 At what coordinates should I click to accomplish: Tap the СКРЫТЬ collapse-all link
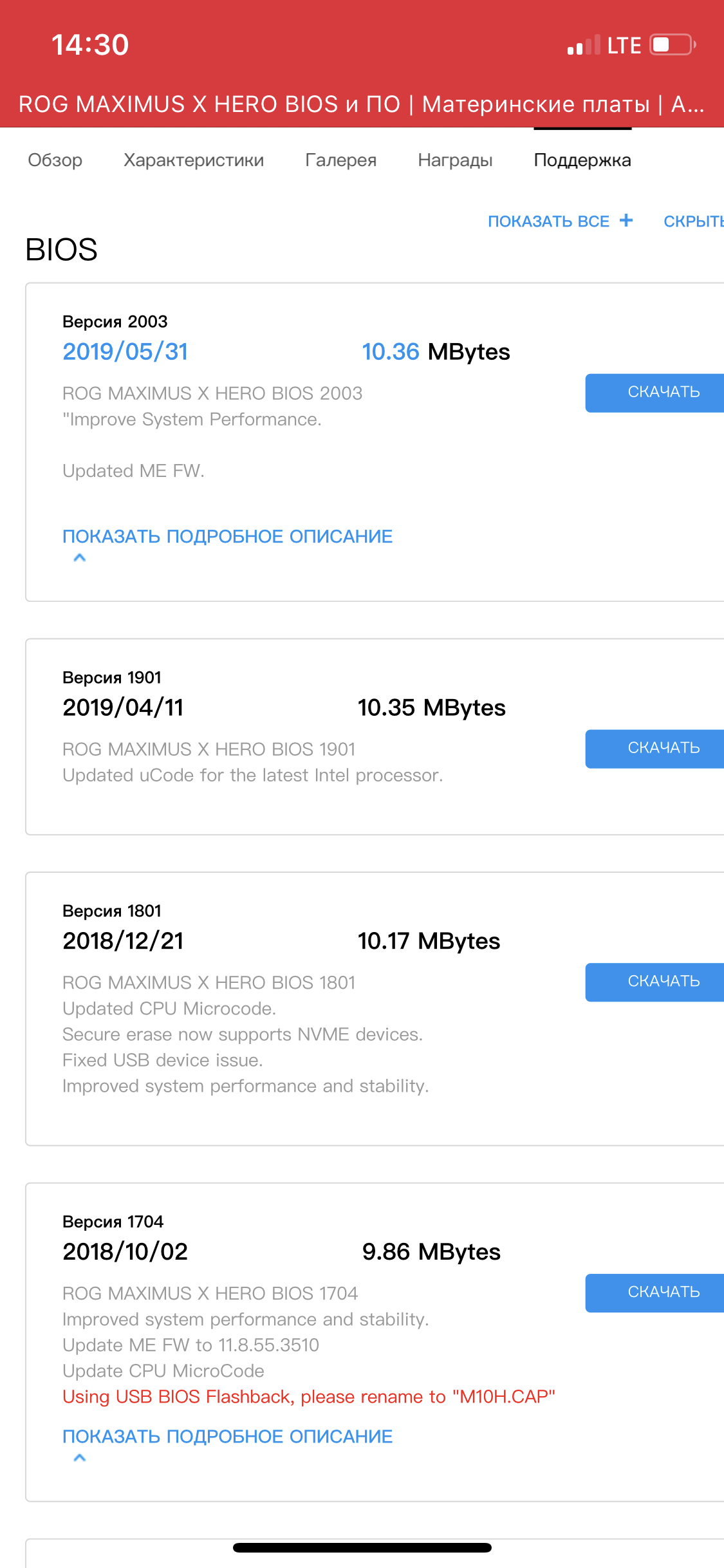point(694,221)
